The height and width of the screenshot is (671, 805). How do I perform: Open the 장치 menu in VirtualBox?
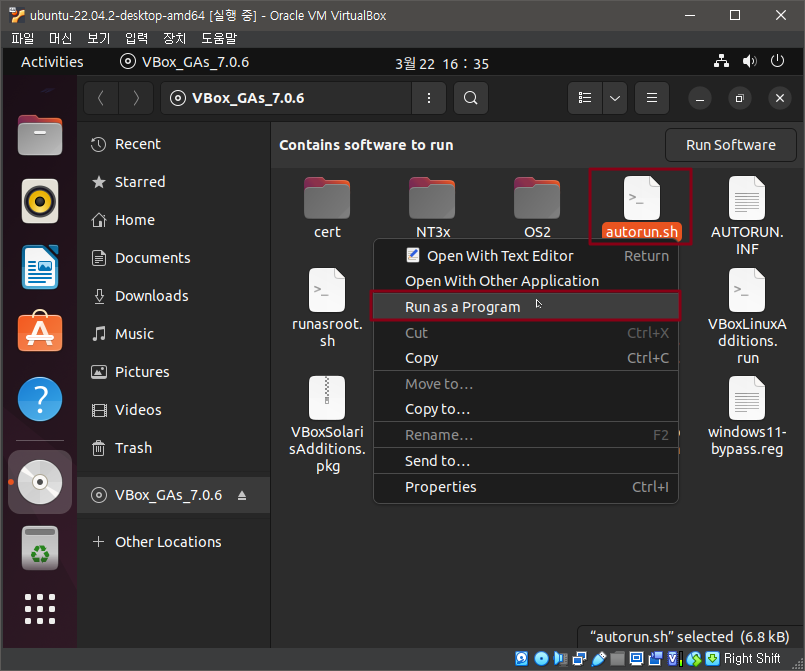[174, 38]
